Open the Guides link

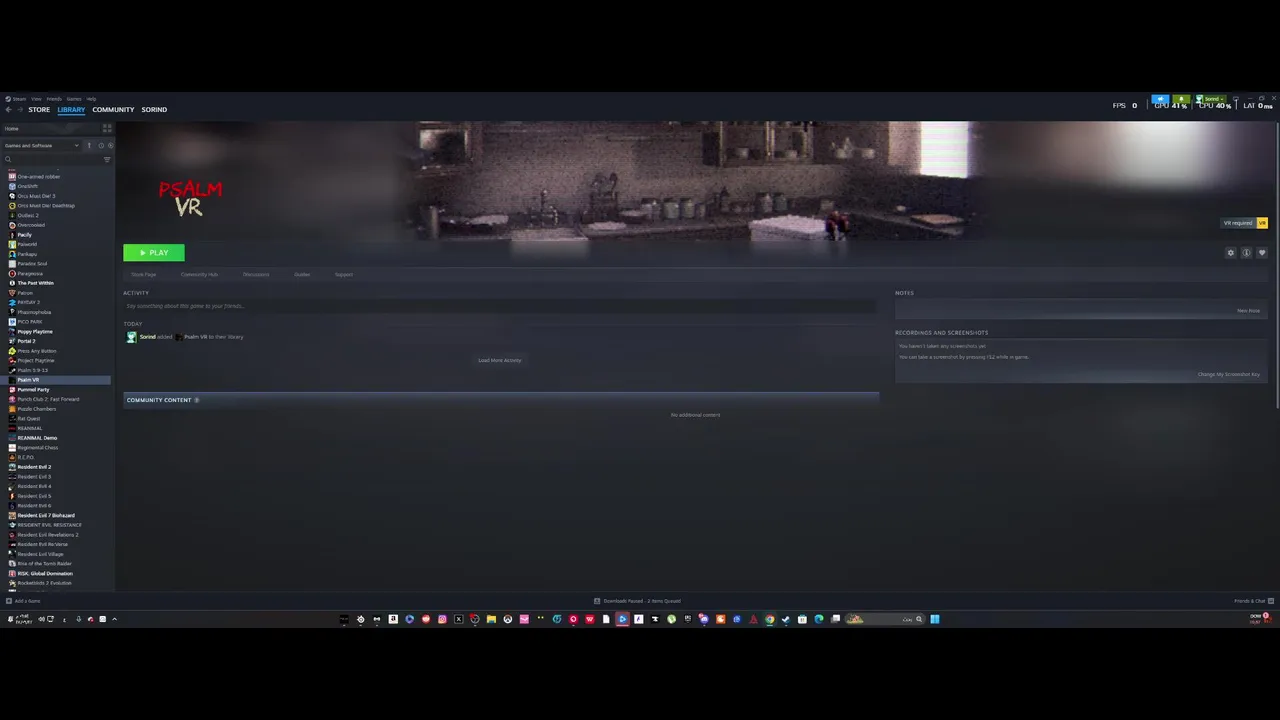coord(302,274)
